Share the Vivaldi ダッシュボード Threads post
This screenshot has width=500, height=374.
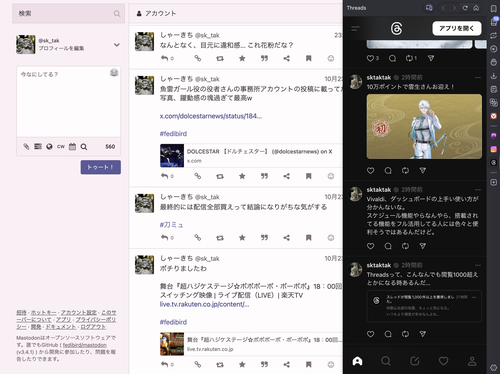423,246
